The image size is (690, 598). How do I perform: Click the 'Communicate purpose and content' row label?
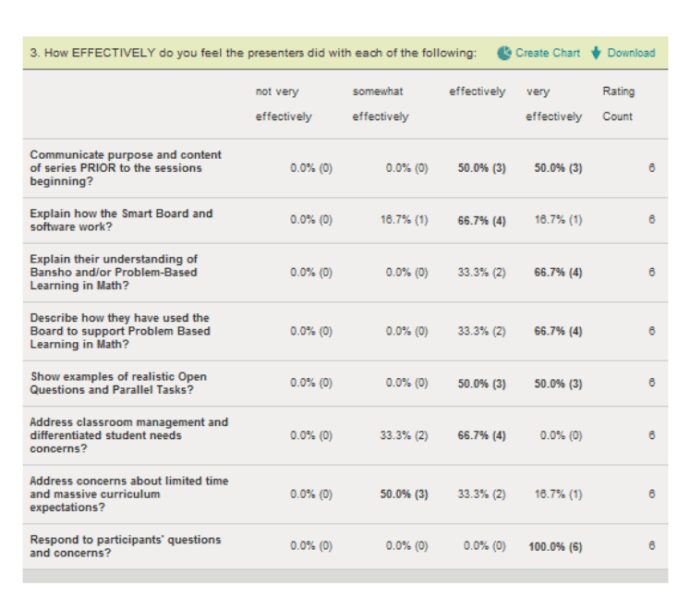126,168
